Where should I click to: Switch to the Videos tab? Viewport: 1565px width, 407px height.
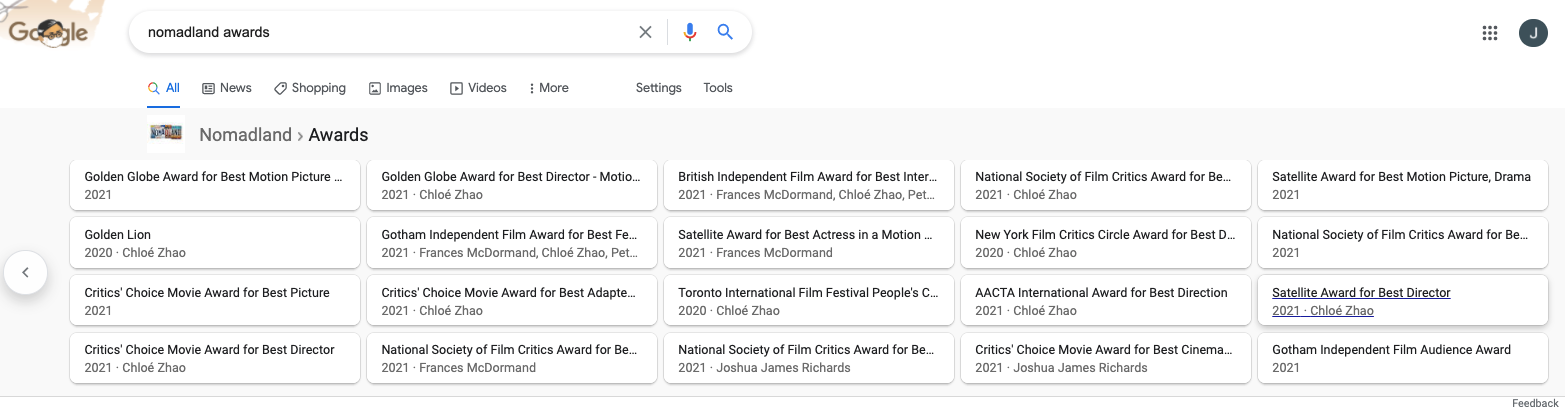tap(478, 88)
